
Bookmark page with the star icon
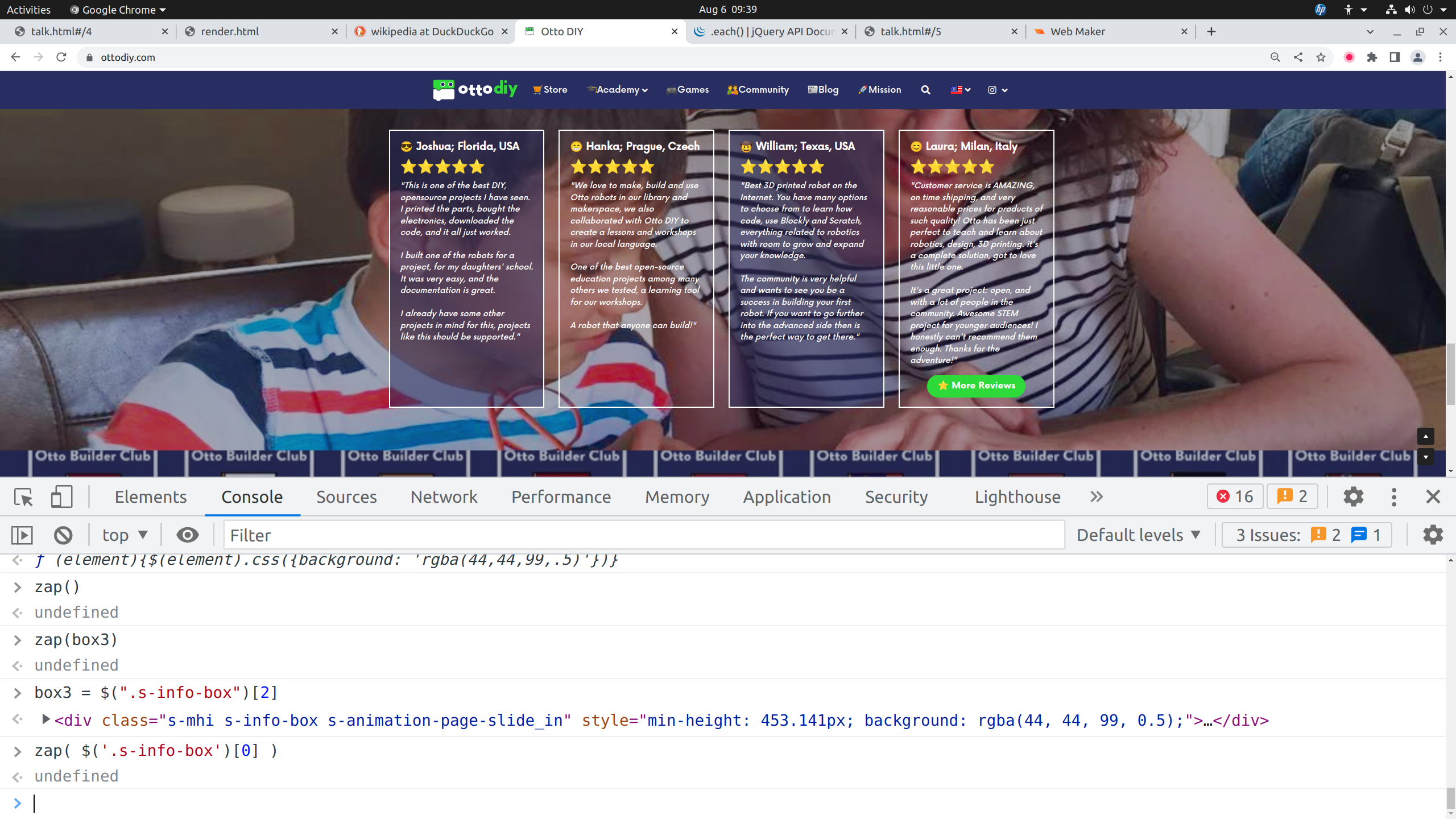click(x=1321, y=57)
